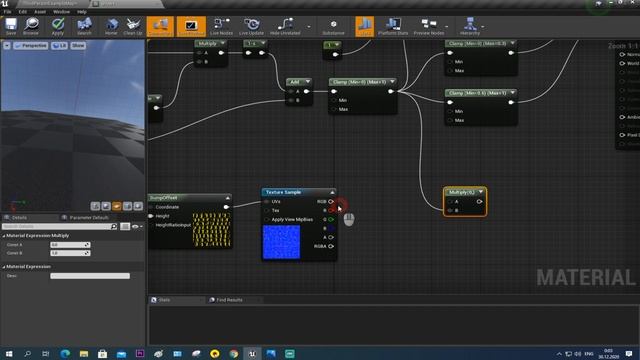Collapse the Texture Sample node arrow
The height and width of the screenshot is (360, 640).
tap(332, 192)
